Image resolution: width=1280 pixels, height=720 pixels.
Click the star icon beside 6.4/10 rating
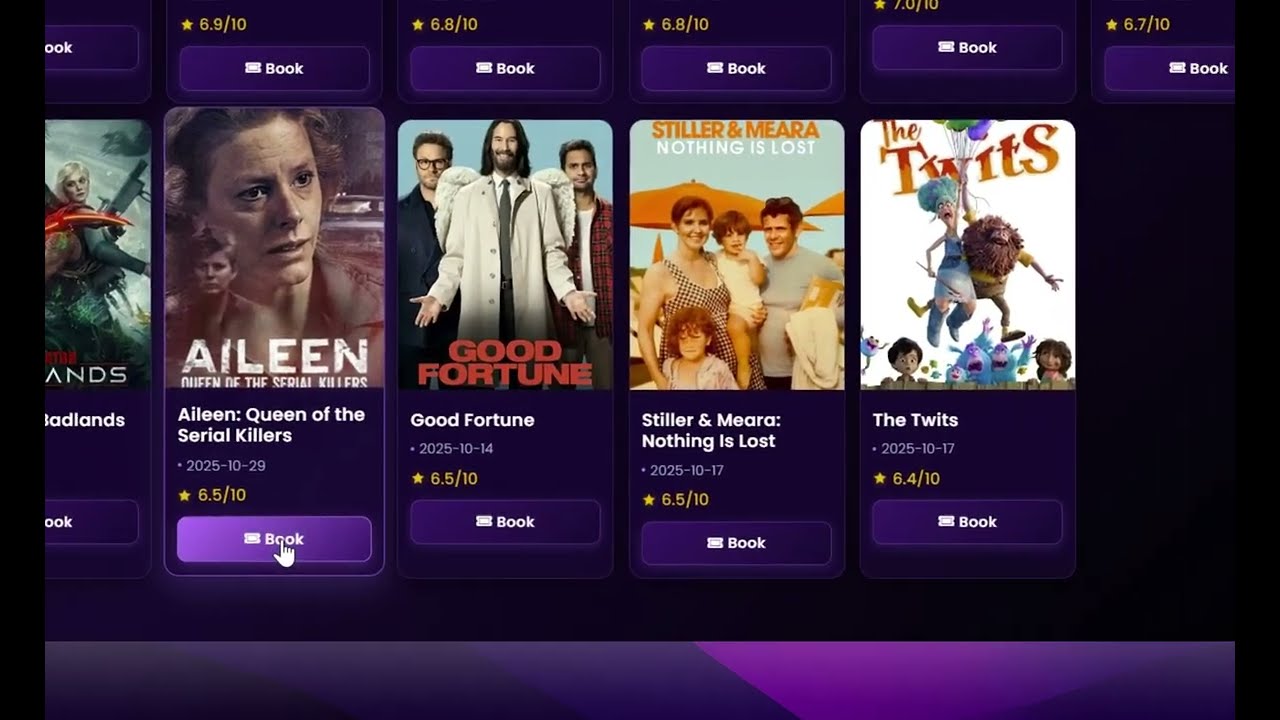point(880,479)
